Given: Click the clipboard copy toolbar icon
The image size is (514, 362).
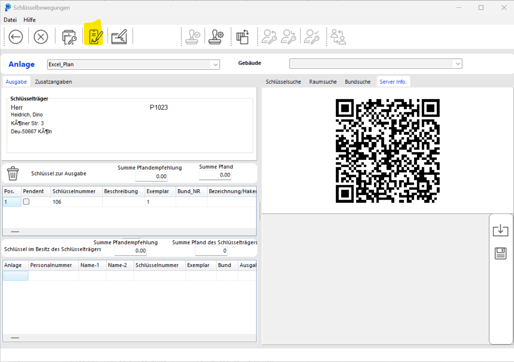Looking at the screenshot, I should coord(243,37).
